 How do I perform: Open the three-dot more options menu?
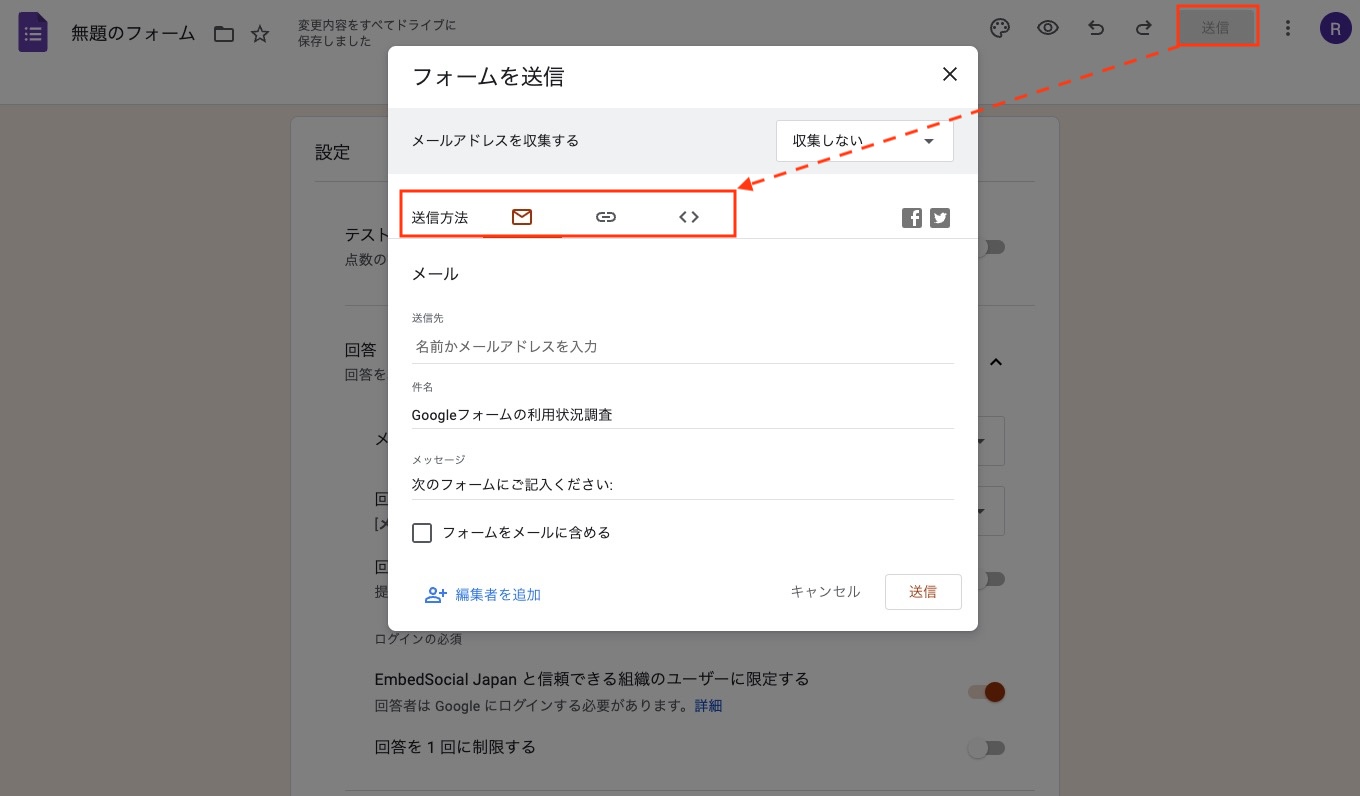1288,28
